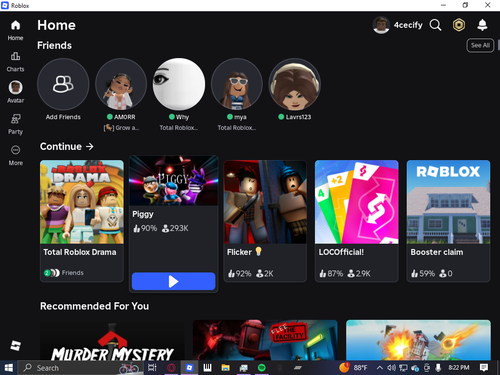Open the search magnifier icon
The width and height of the screenshot is (500, 375).
tap(435, 25)
